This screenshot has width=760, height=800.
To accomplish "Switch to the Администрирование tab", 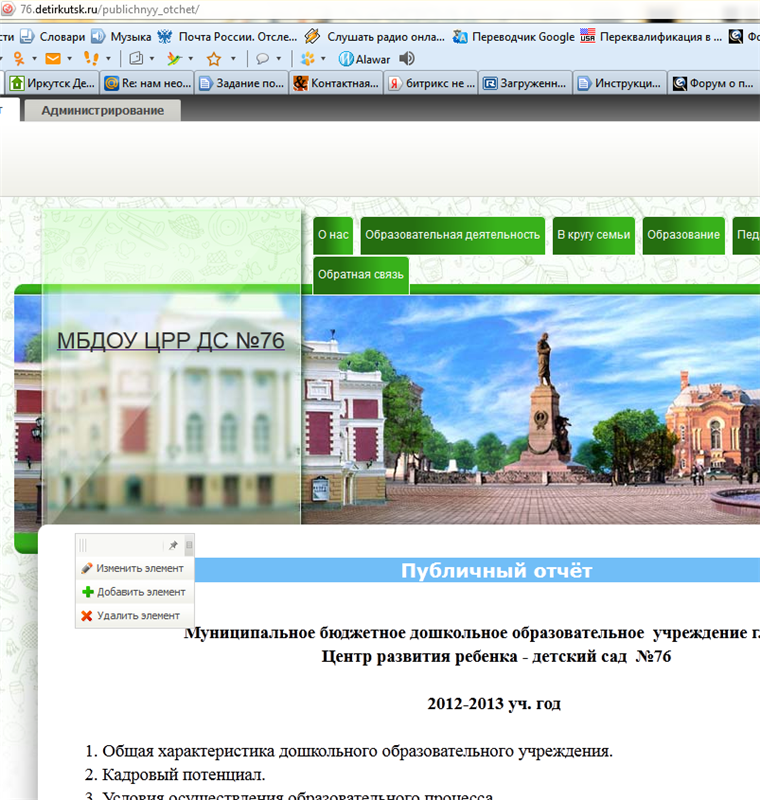I will tap(103, 110).
